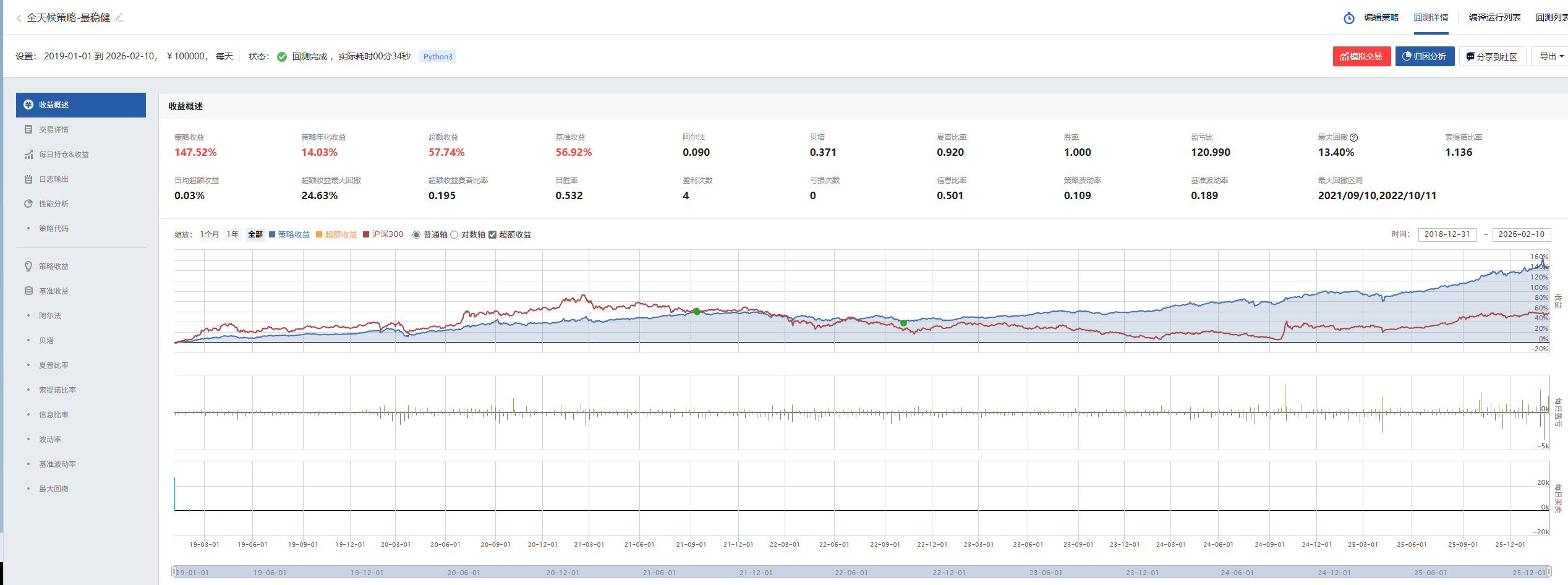Click the chart icon on the 模拟交易 button
Screen dimensions: 1568x585
click(x=1344, y=56)
